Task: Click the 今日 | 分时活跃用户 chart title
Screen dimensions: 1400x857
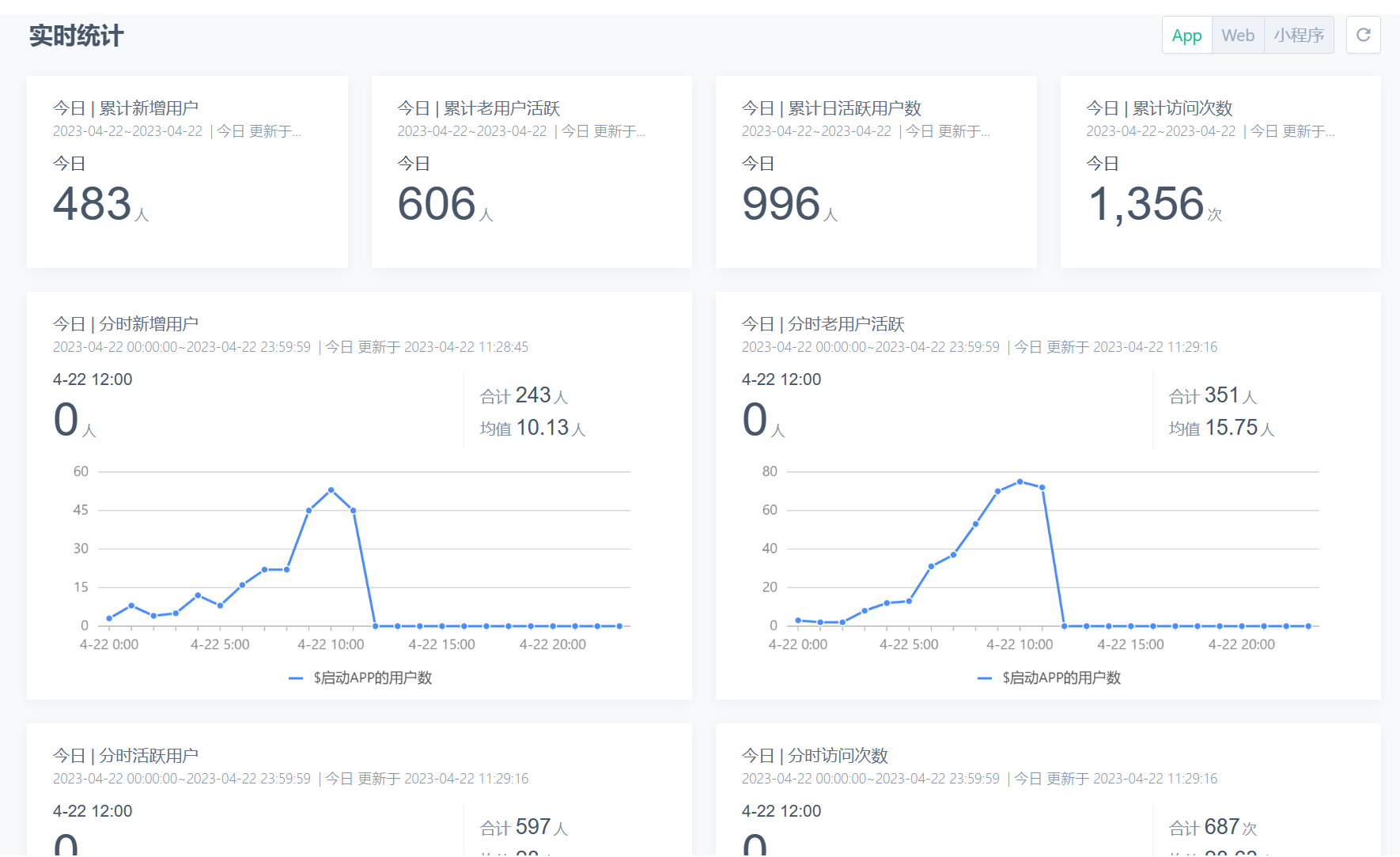Action: click(x=126, y=756)
